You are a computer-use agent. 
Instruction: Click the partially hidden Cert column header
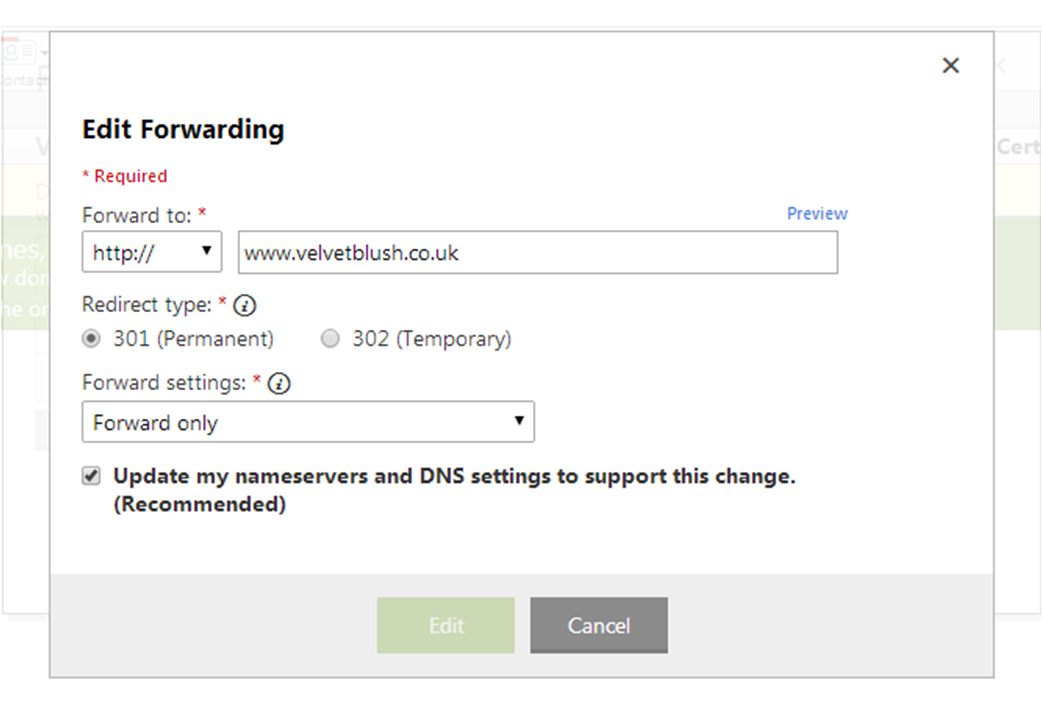1018,147
